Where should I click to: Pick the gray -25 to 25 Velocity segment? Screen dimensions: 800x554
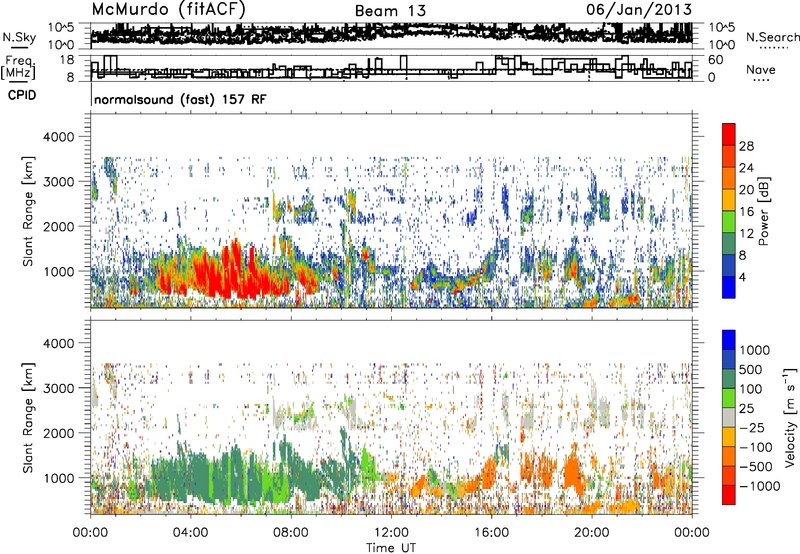729,417
